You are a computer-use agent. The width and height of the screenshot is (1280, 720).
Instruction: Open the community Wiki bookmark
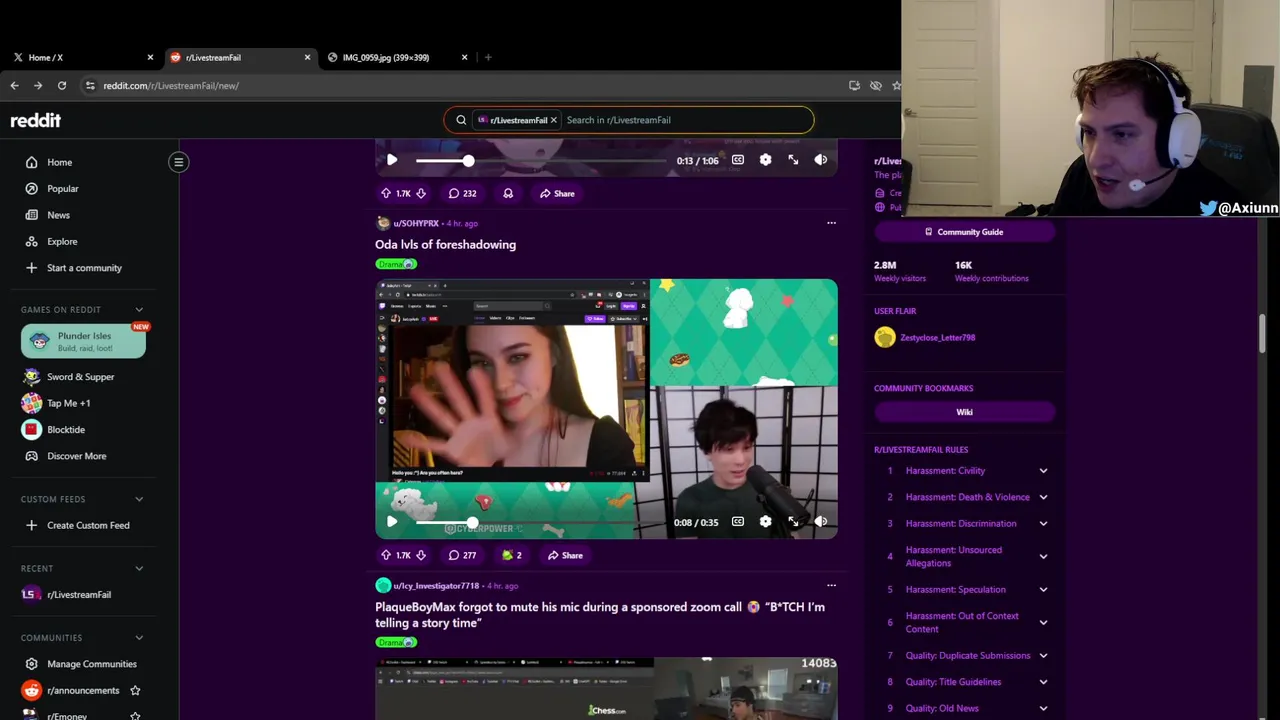coord(964,412)
